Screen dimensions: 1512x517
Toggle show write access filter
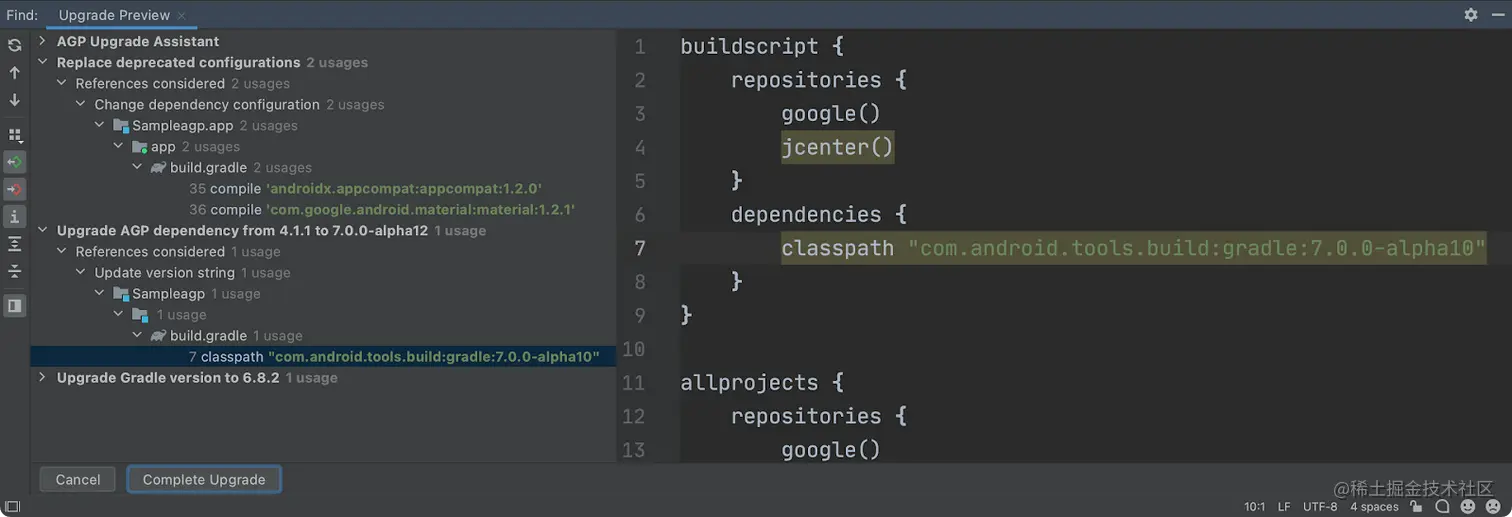(14, 189)
